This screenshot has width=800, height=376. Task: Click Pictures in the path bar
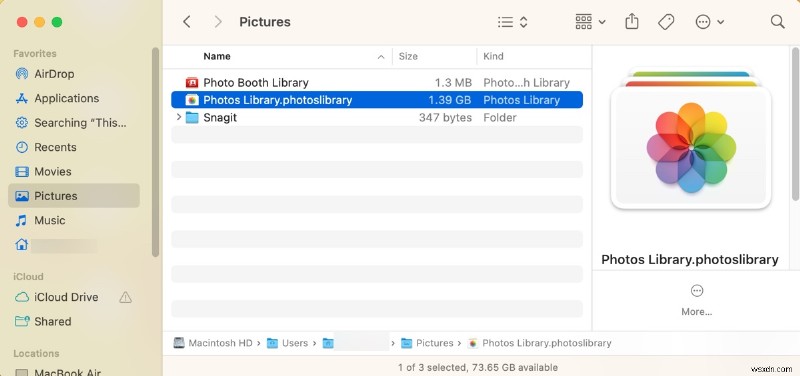427,343
